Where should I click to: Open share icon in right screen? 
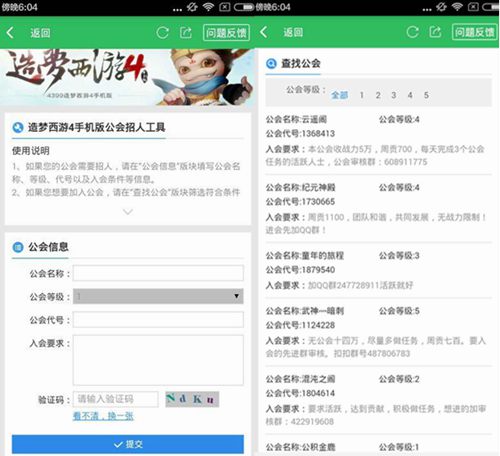(x=435, y=32)
